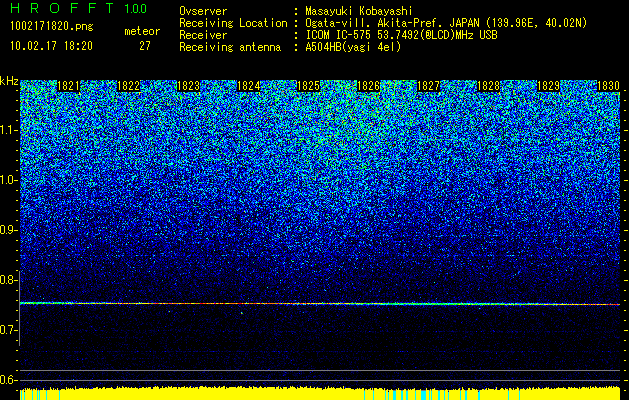Click the 1828 time marker
629x400 pixels.
[488, 86]
